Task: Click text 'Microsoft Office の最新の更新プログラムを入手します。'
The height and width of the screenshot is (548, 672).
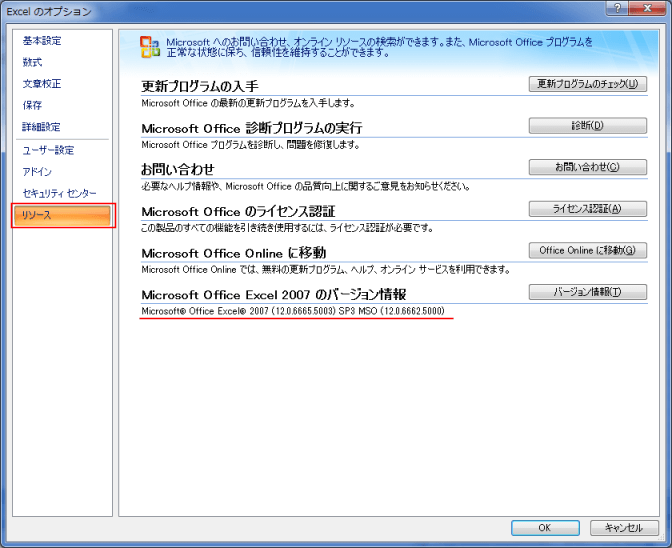Action: [x=249, y=103]
